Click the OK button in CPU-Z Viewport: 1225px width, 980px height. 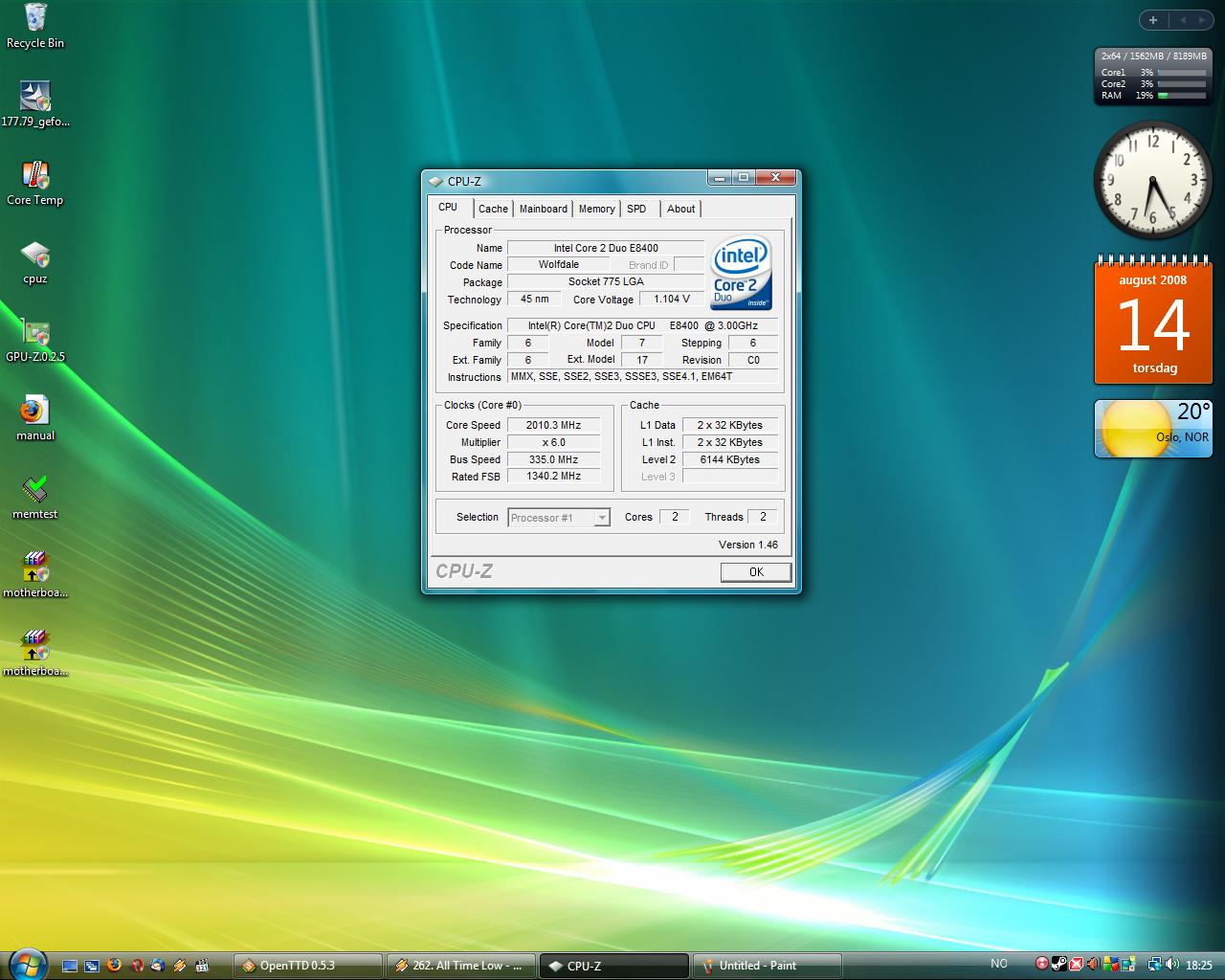click(x=756, y=572)
